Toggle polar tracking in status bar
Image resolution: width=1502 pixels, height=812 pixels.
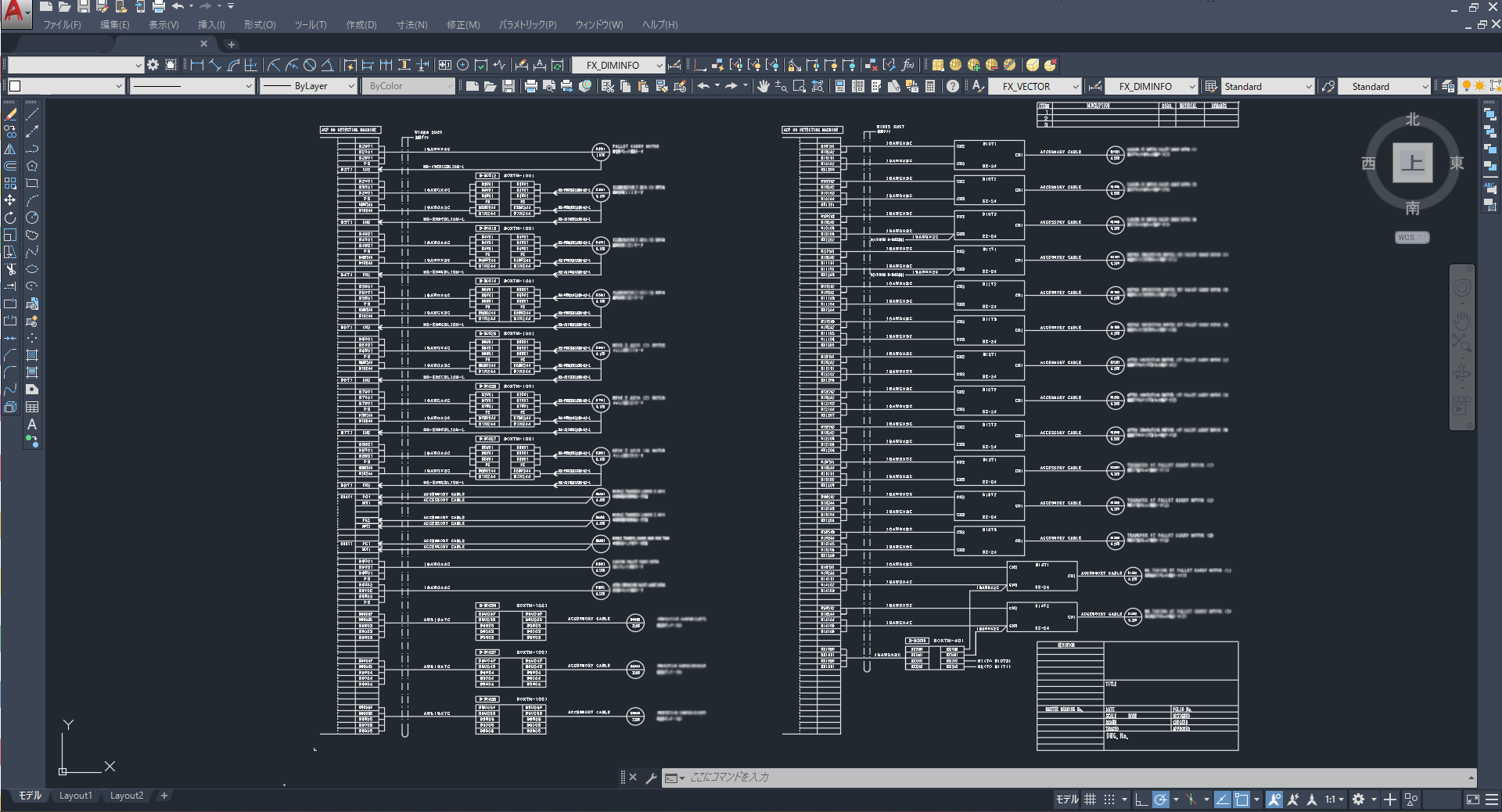1161,799
